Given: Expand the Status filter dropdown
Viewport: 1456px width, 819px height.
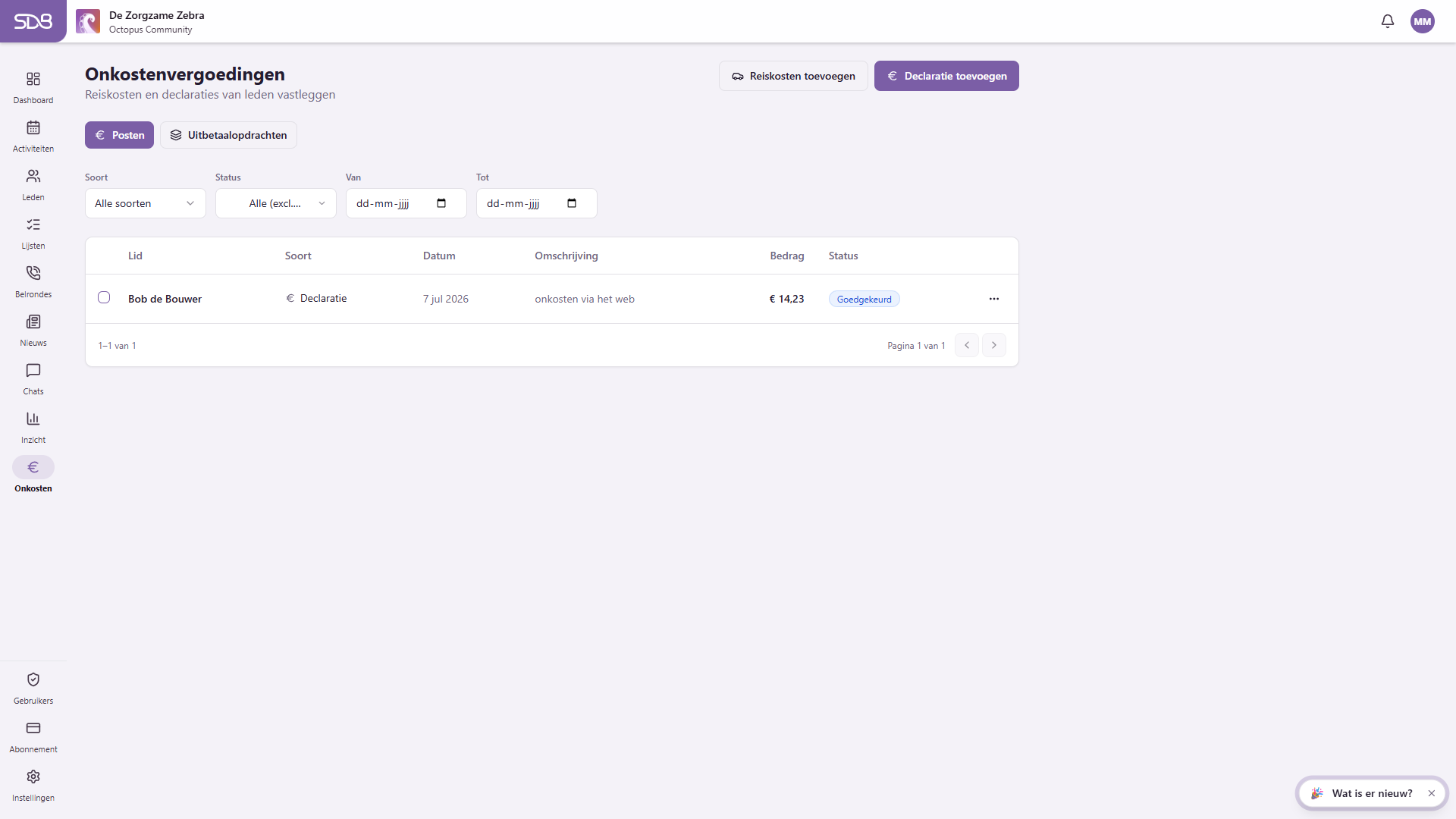Looking at the screenshot, I should (x=276, y=203).
